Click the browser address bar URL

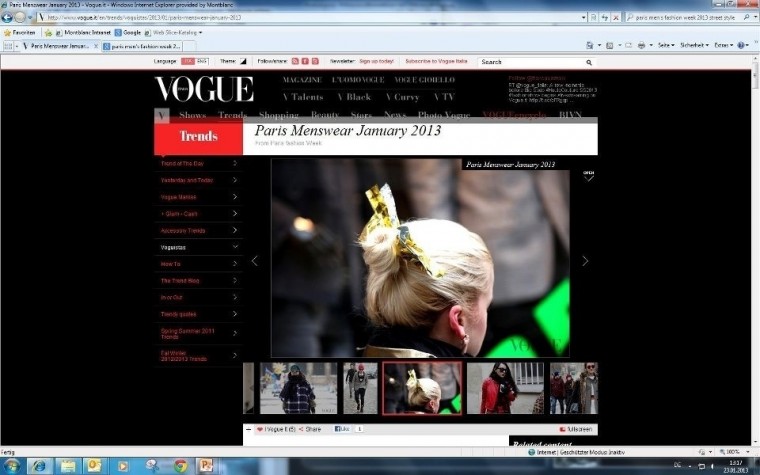click(x=144, y=17)
